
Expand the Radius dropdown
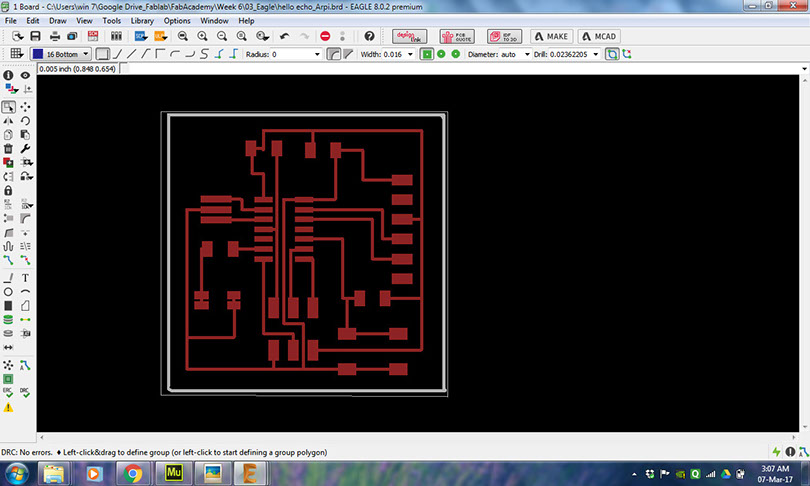tap(317, 54)
